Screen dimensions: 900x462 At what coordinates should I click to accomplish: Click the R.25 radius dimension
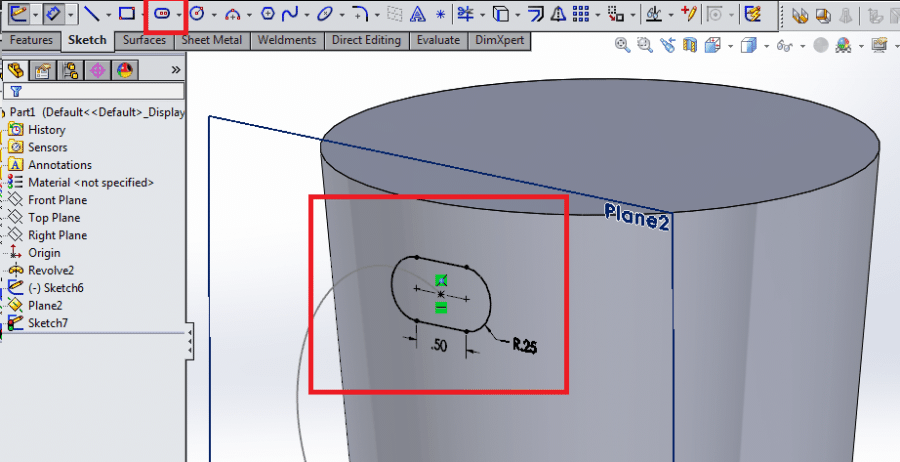point(525,345)
